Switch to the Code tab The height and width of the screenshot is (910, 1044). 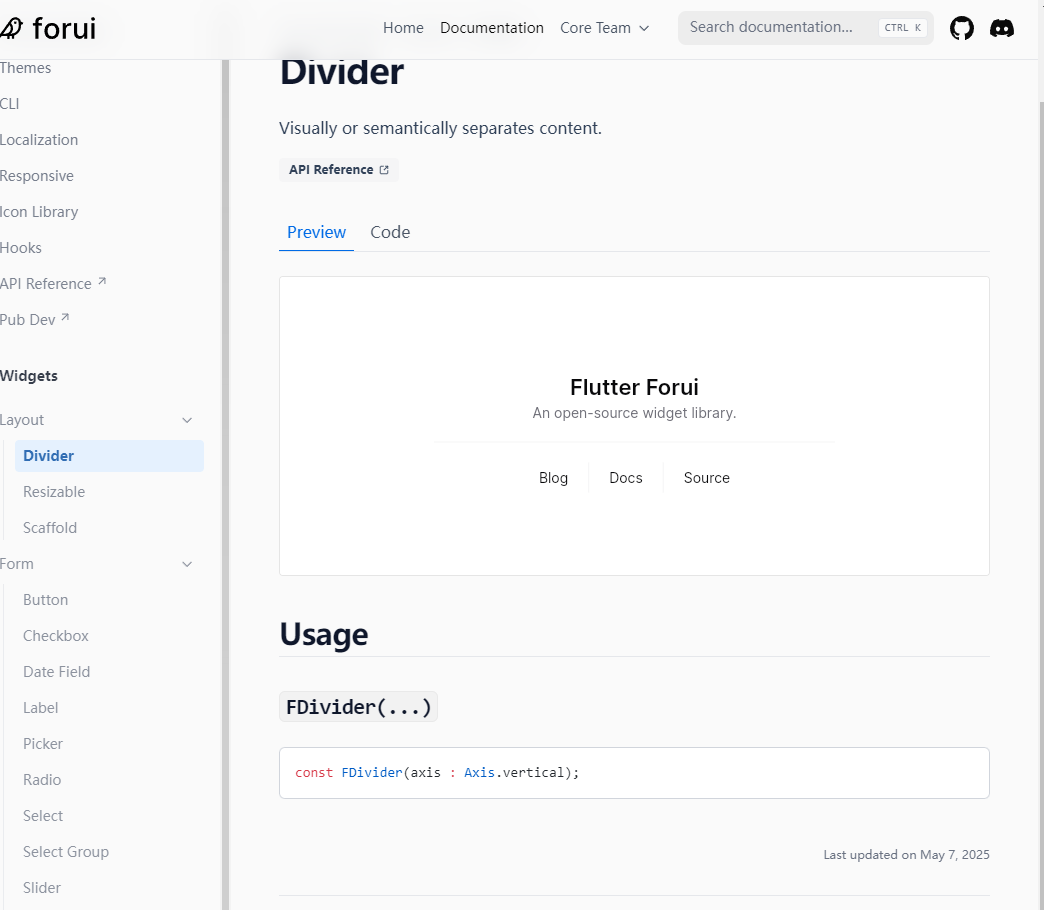(x=390, y=232)
